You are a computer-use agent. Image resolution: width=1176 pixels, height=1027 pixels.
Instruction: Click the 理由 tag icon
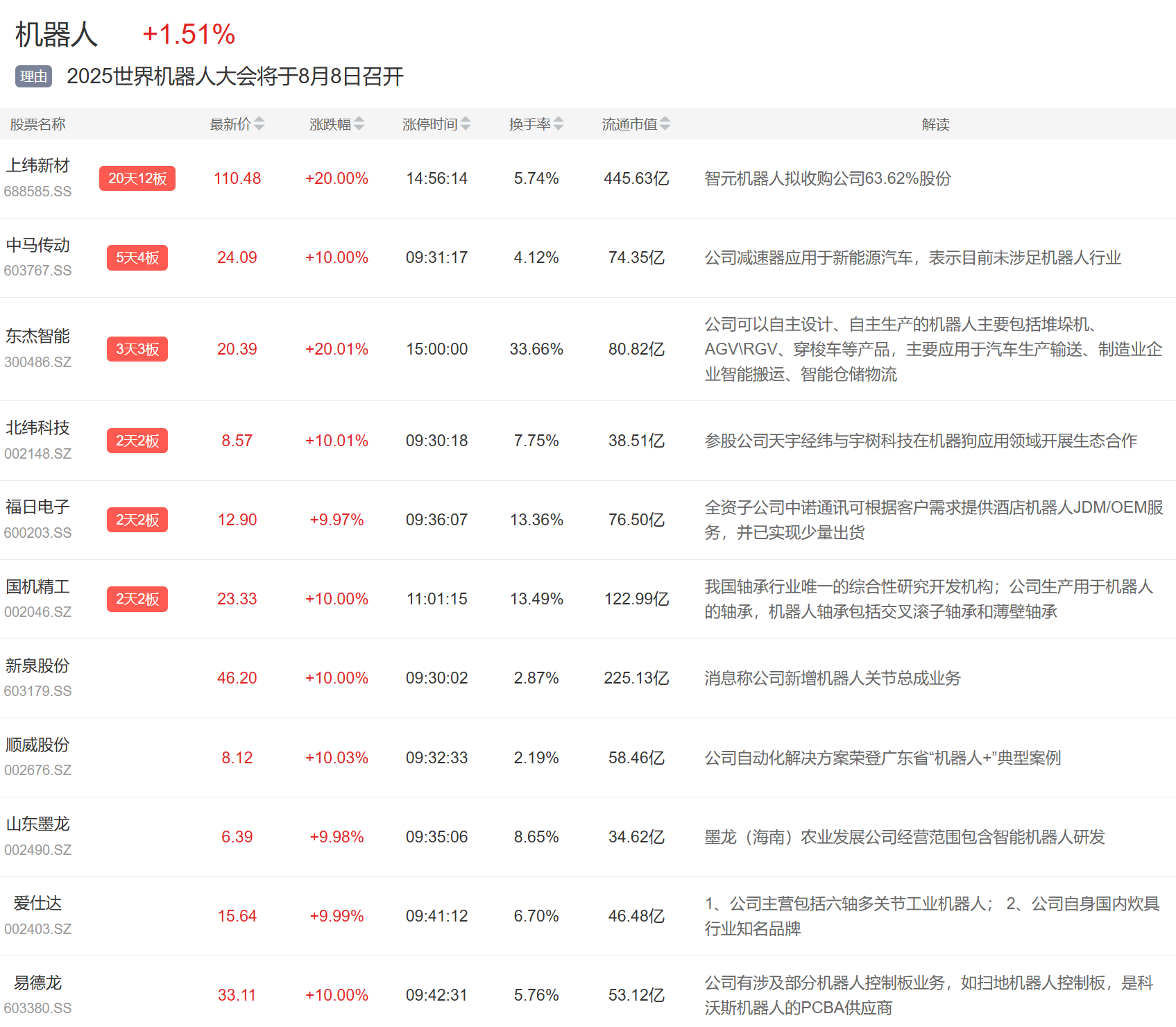[33, 76]
